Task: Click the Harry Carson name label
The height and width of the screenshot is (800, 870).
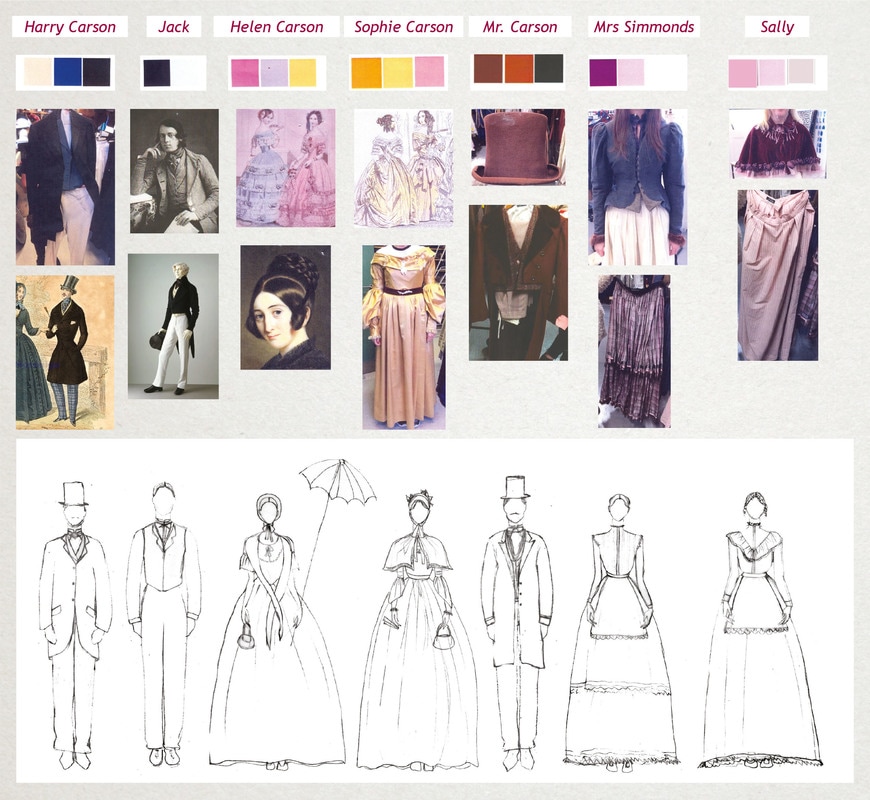Action: (x=70, y=27)
